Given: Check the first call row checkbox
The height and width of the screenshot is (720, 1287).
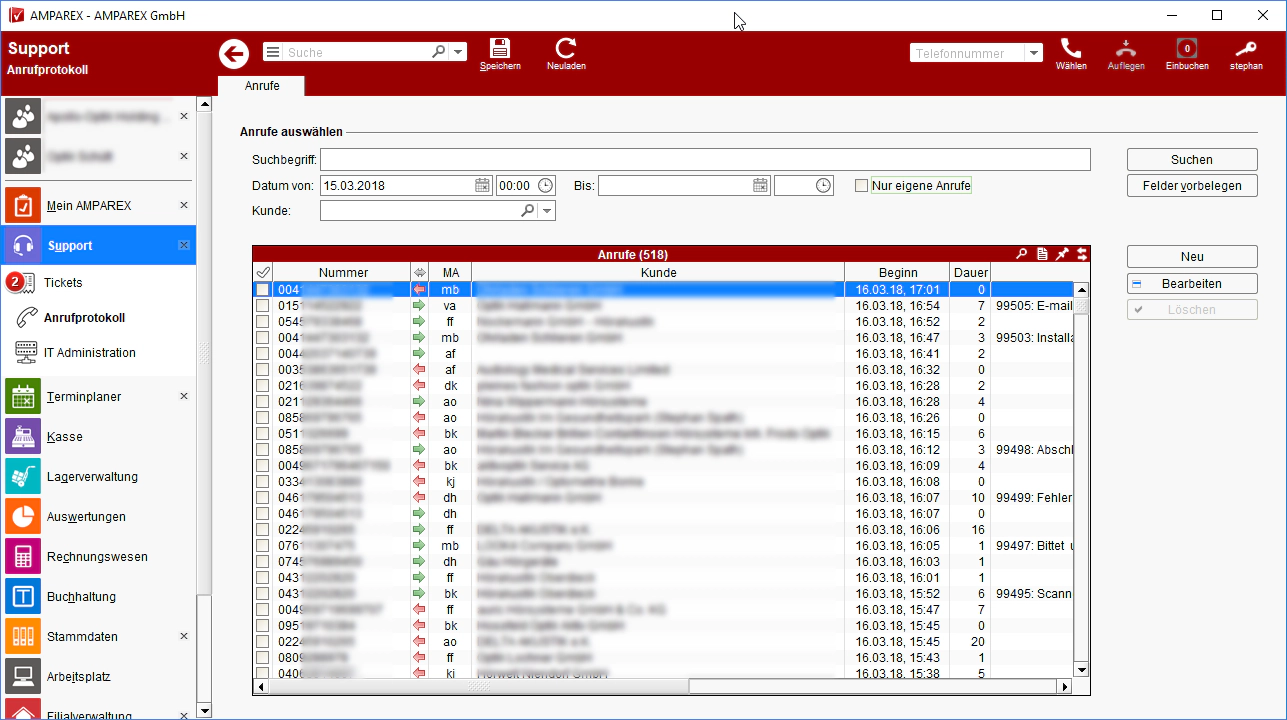Looking at the screenshot, I should pyautogui.click(x=262, y=289).
